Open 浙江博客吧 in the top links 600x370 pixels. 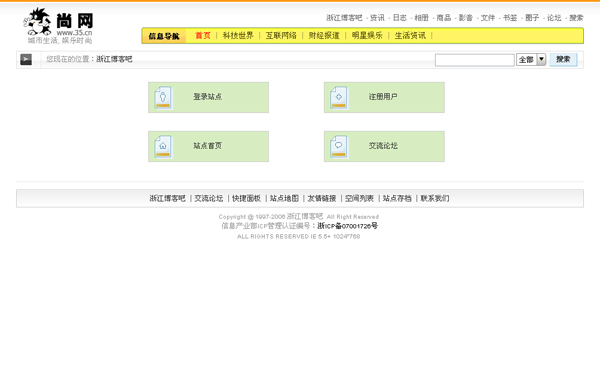344,18
